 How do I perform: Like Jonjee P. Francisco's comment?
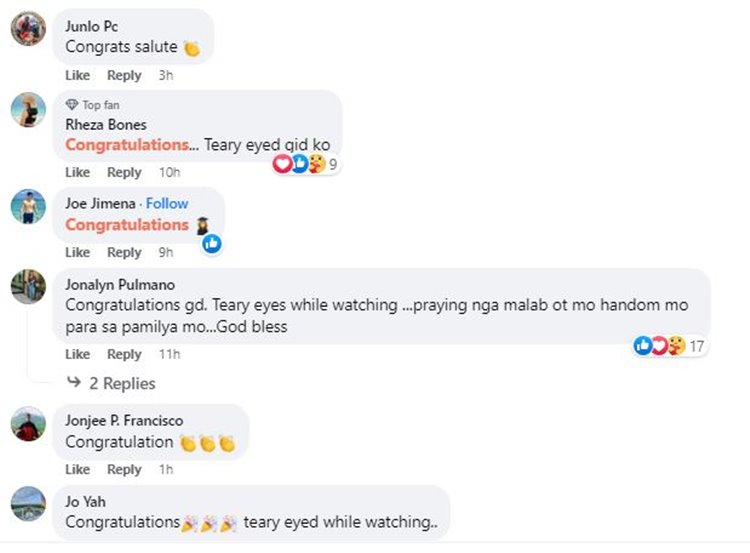[x=78, y=469]
